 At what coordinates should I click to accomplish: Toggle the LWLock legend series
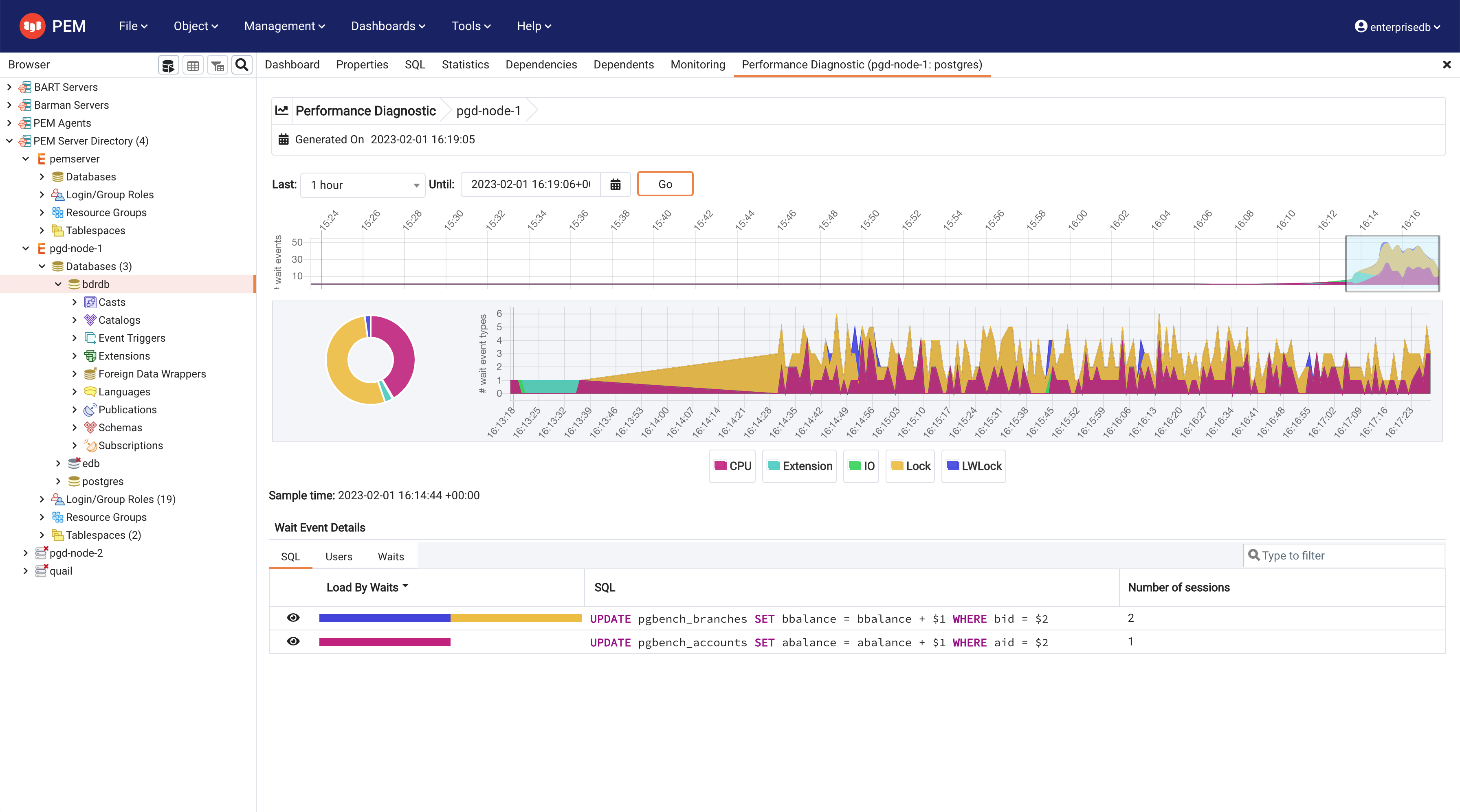(x=974, y=466)
